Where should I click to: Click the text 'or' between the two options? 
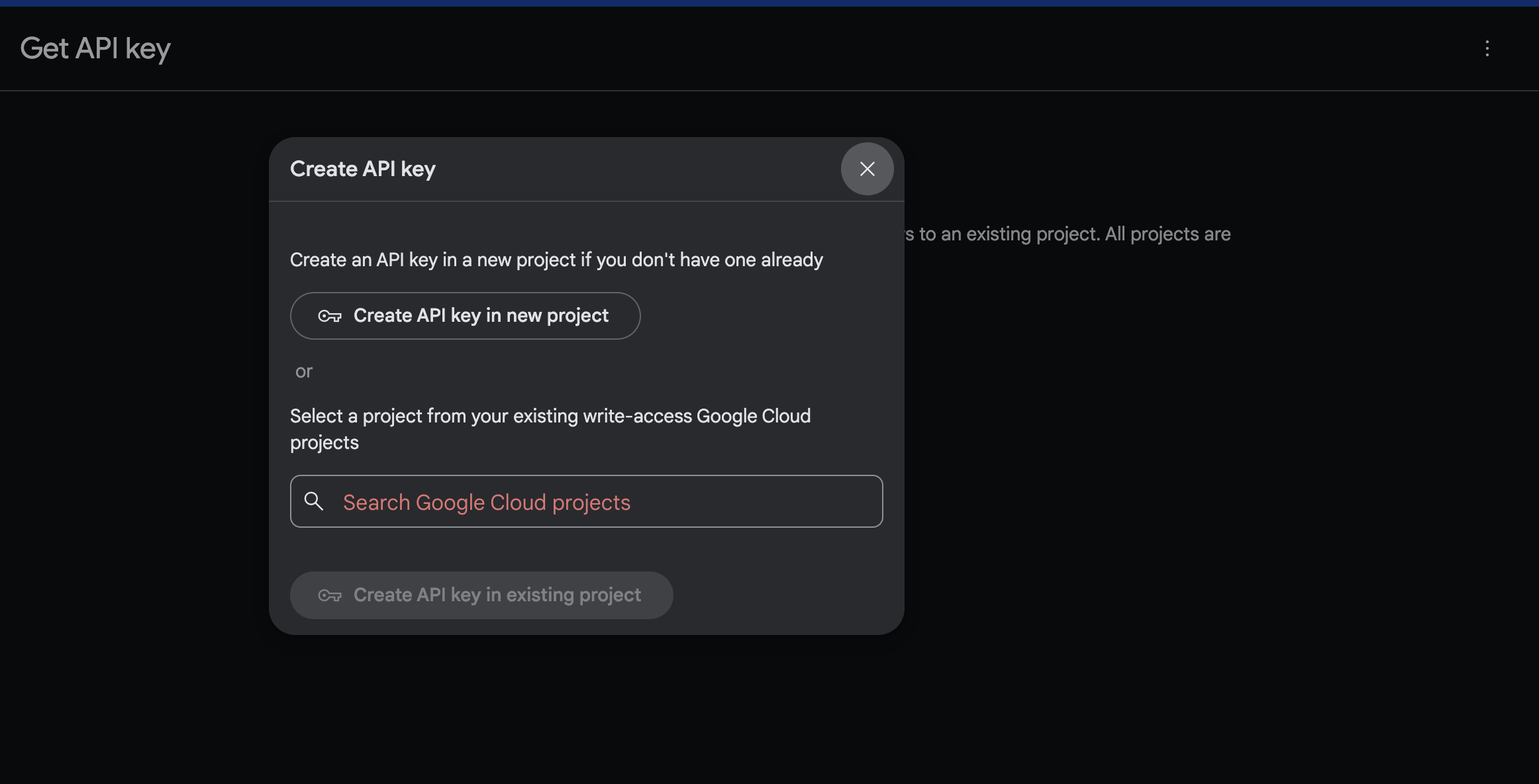pyautogui.click(x=304, y=371)
